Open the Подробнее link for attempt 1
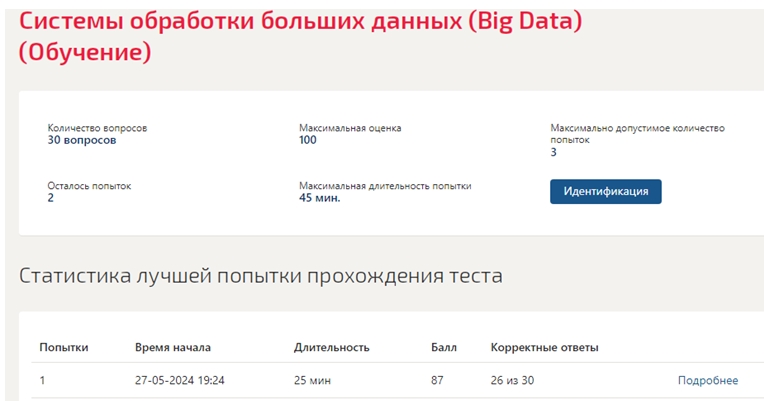764x401 pixels. (x=707, y=381)
